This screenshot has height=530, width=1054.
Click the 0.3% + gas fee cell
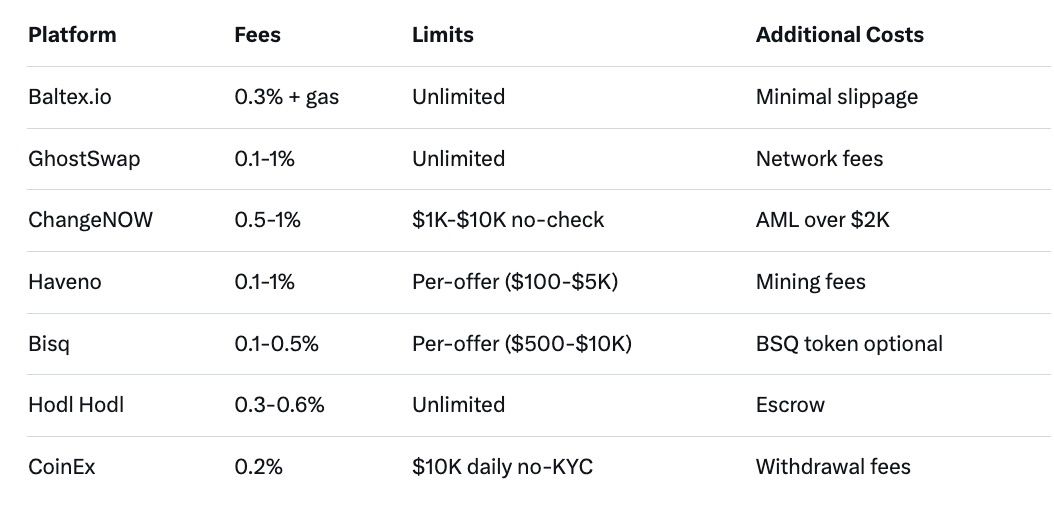(x=286, y=97)
